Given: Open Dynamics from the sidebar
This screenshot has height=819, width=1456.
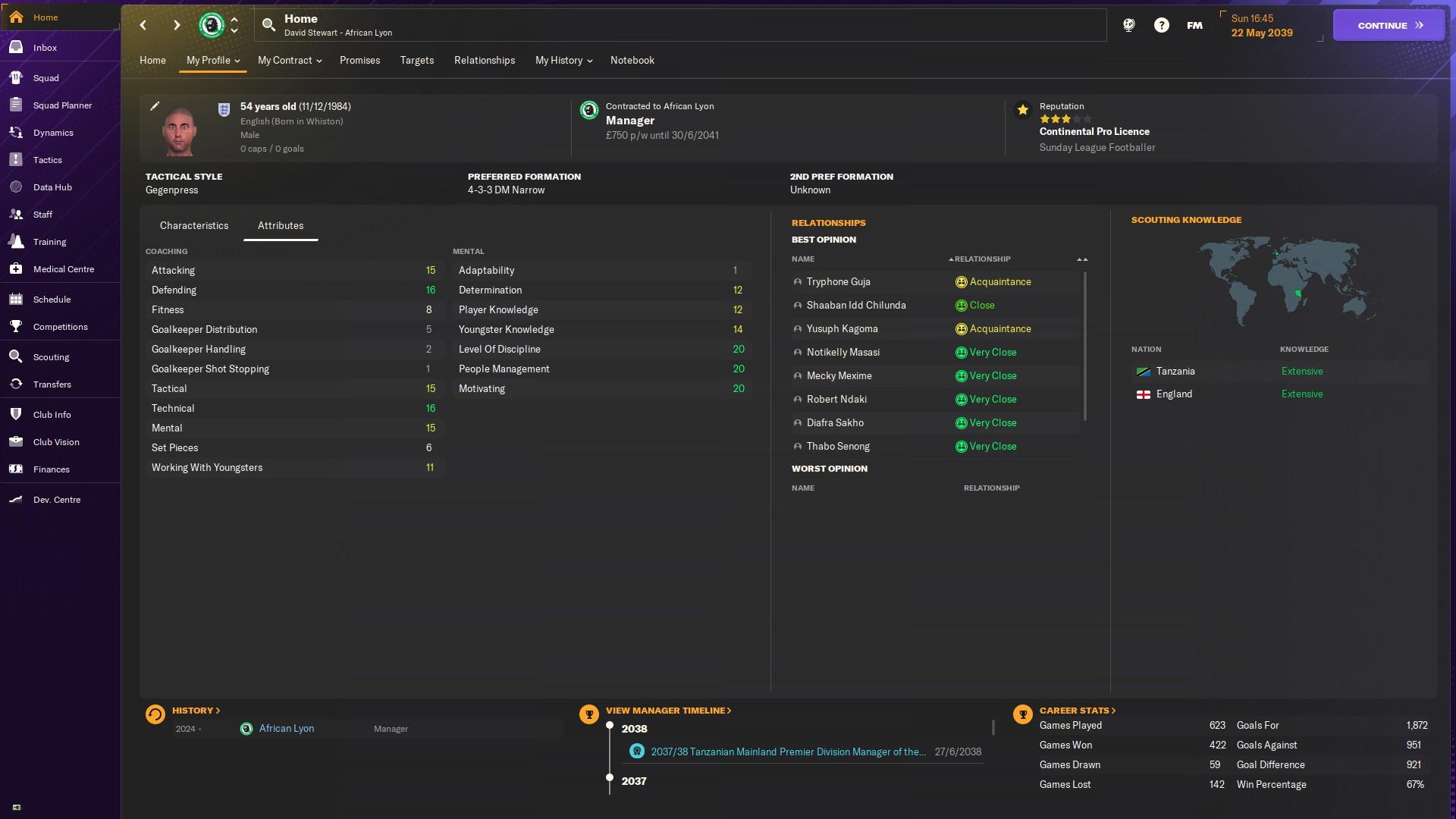Looking at the screenshot, I should [53, 133].
